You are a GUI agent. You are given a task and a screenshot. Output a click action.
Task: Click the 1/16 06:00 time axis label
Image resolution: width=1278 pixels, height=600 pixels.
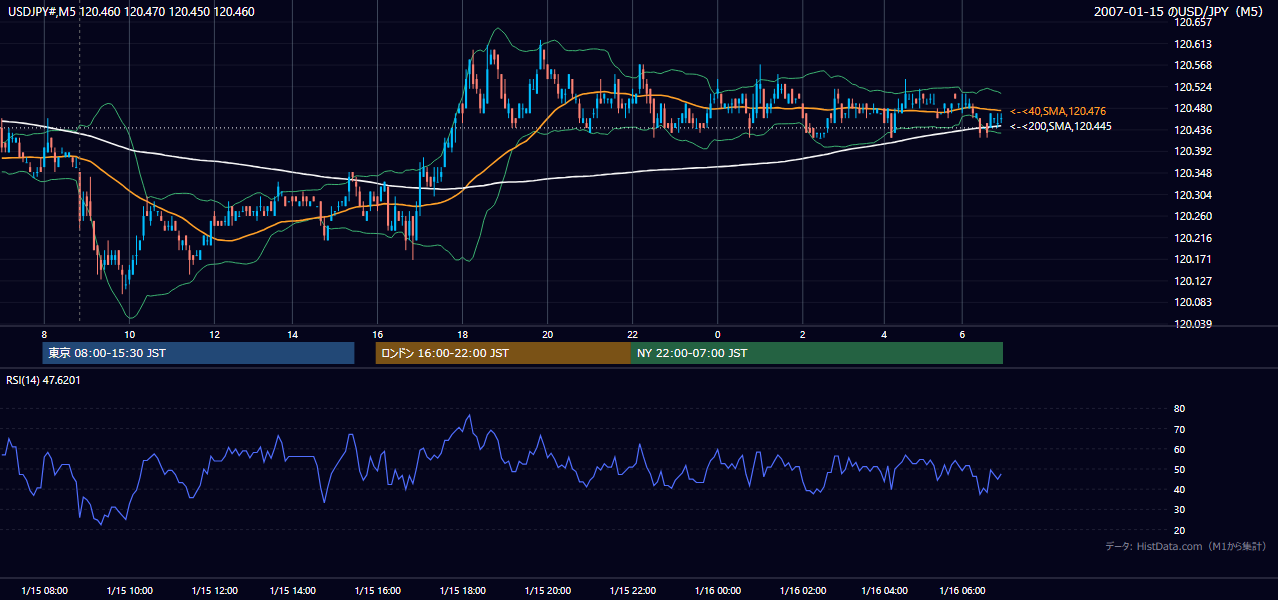pyautogui.click(x=962, y=591)
